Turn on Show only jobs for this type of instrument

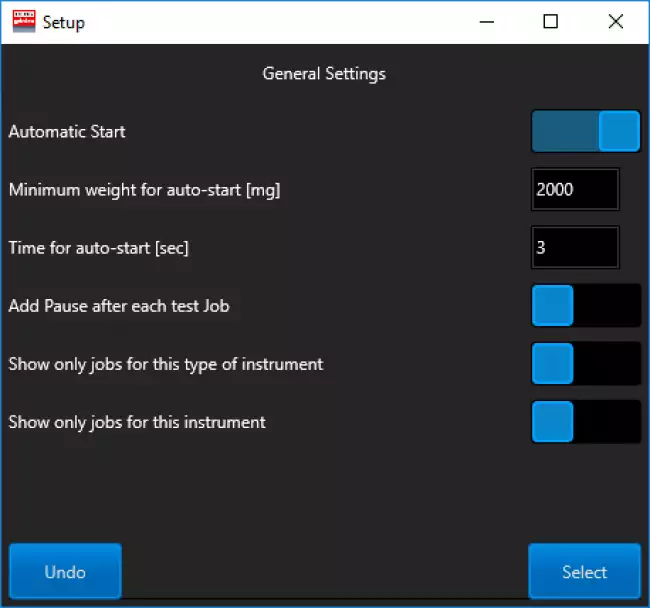pos(585,364)
